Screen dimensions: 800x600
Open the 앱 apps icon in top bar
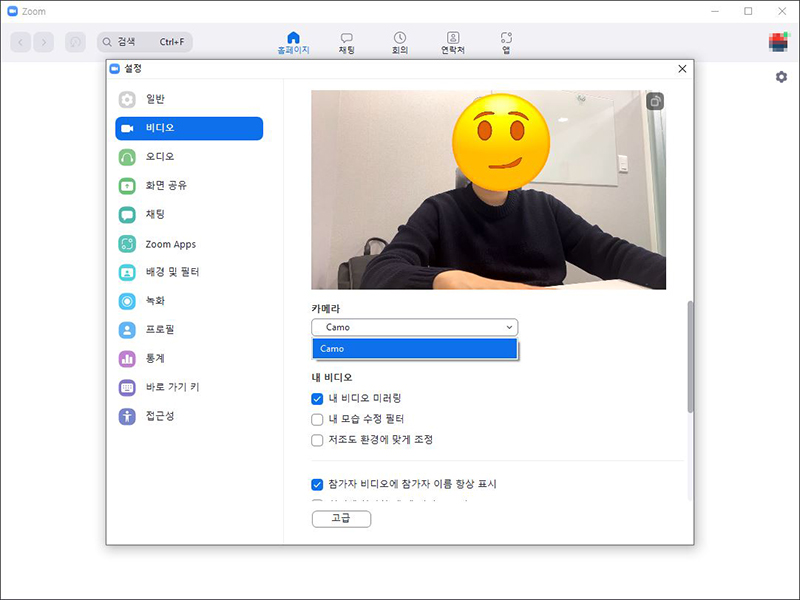click(x=506, y=38)
